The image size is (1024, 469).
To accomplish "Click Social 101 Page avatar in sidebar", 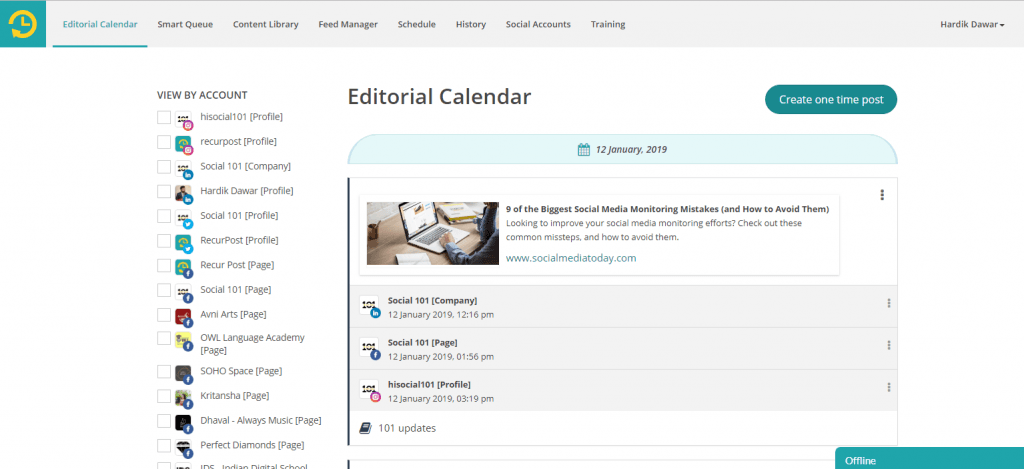I will (x=184, y=292).
